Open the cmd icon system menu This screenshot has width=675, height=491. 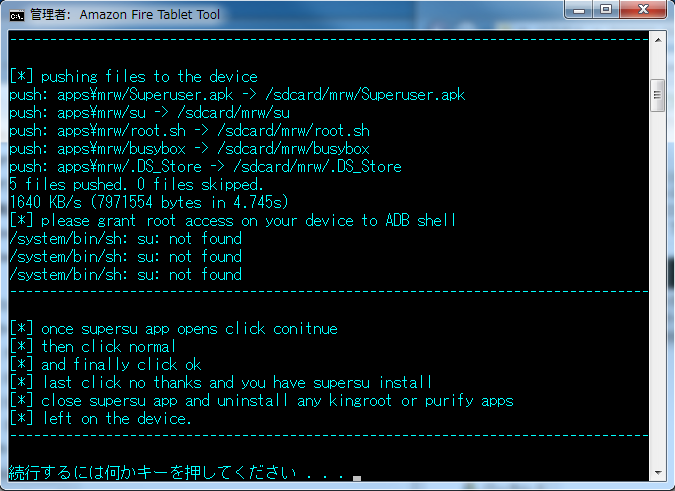pos(16,15)
